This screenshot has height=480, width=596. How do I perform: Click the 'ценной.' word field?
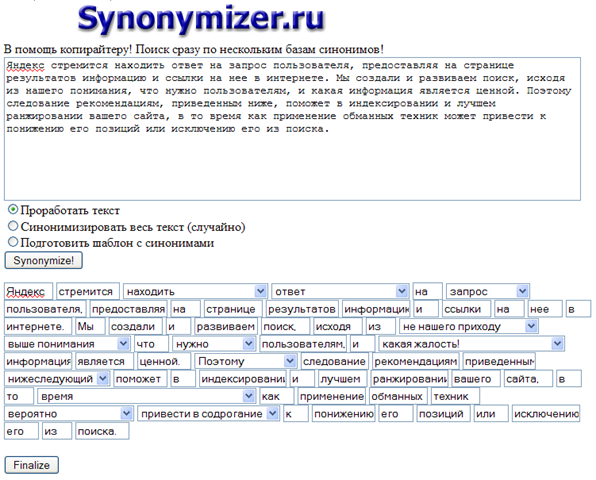[x=164, y=361]
